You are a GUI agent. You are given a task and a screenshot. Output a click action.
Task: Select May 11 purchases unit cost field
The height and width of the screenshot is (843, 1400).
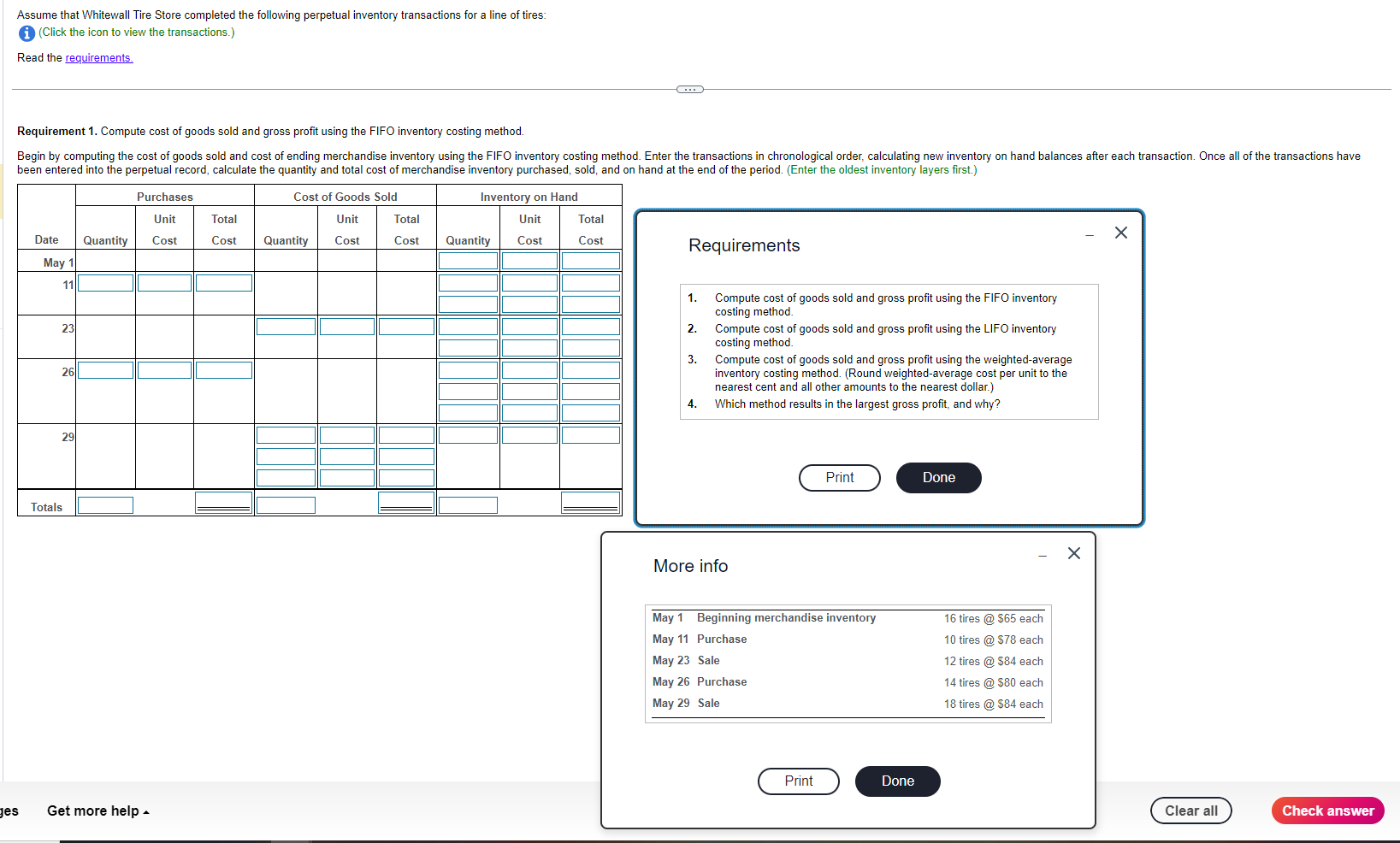164,283
